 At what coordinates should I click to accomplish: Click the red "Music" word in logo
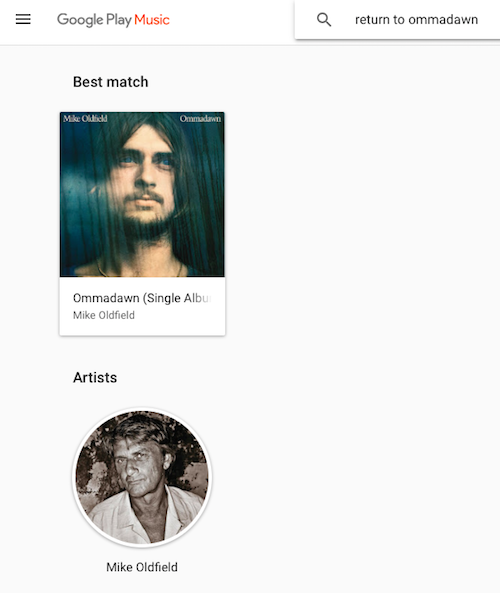point(152,20)
